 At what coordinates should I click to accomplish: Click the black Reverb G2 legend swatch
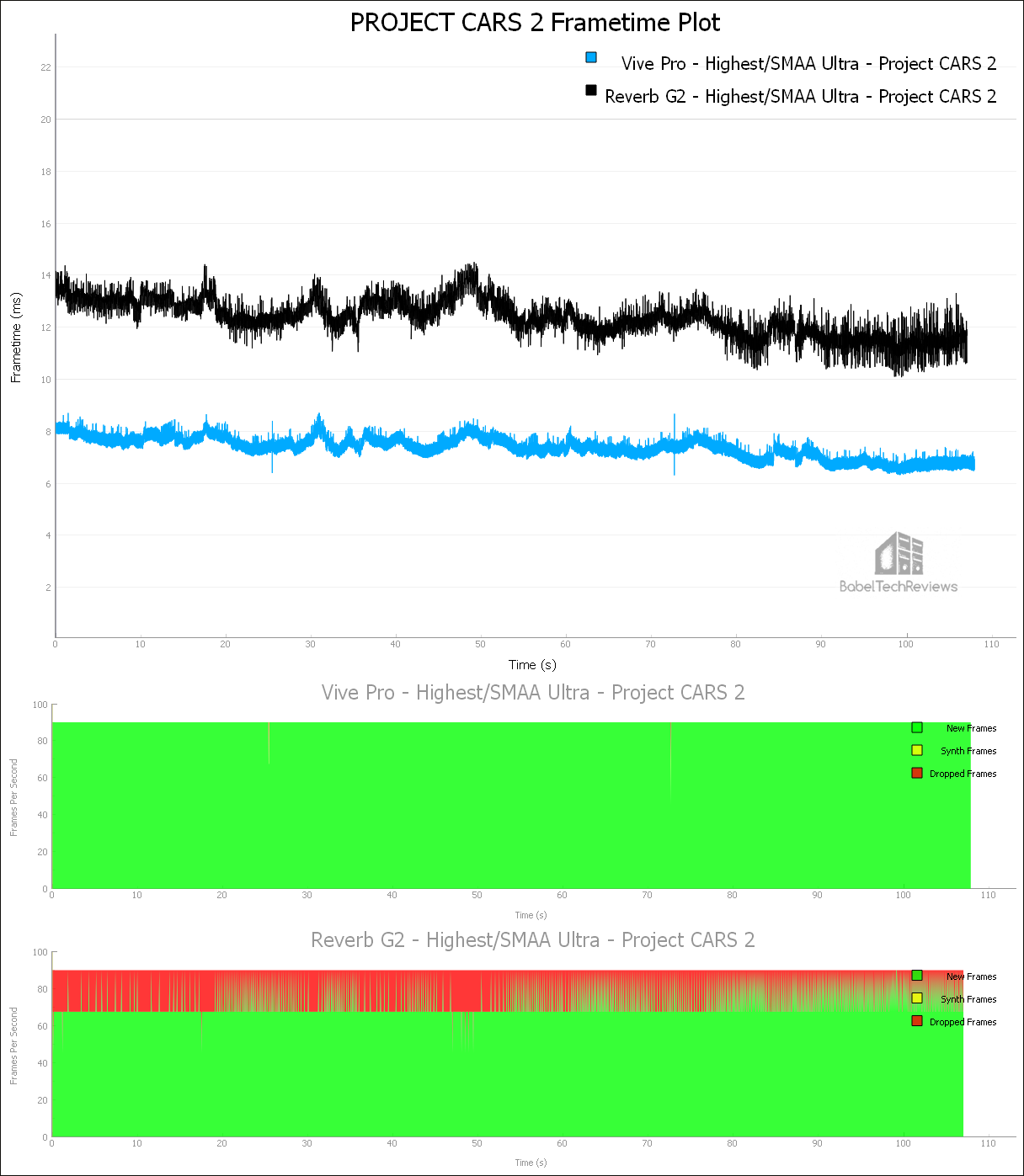tap(591, 90)
